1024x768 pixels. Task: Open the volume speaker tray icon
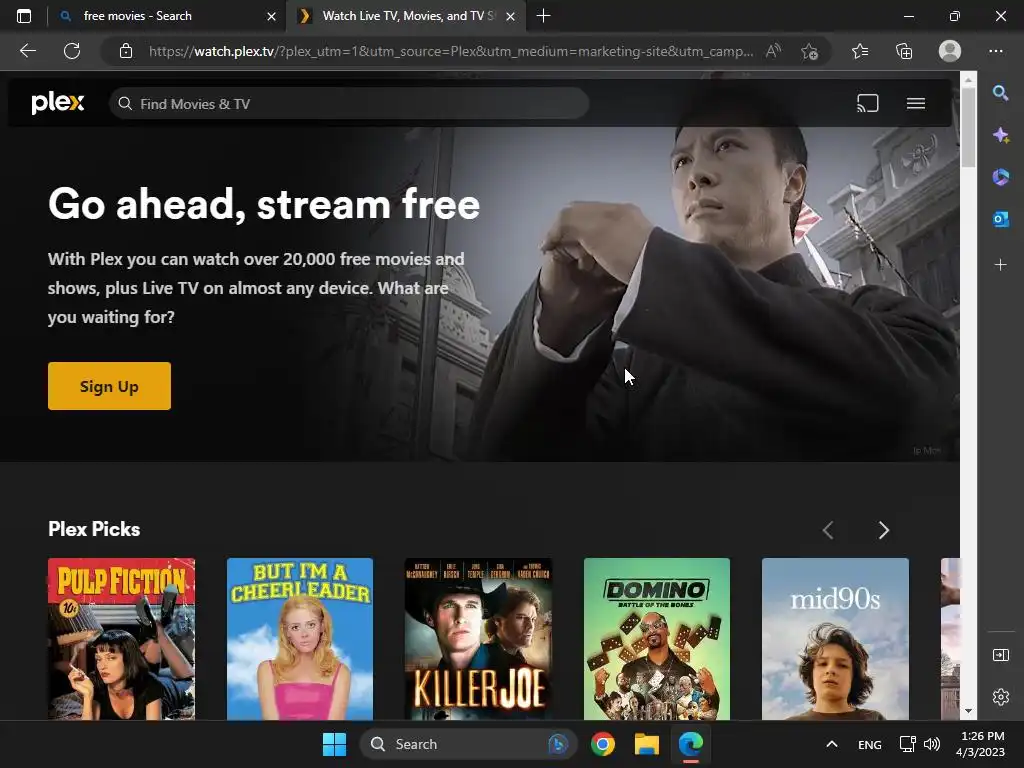932,744
